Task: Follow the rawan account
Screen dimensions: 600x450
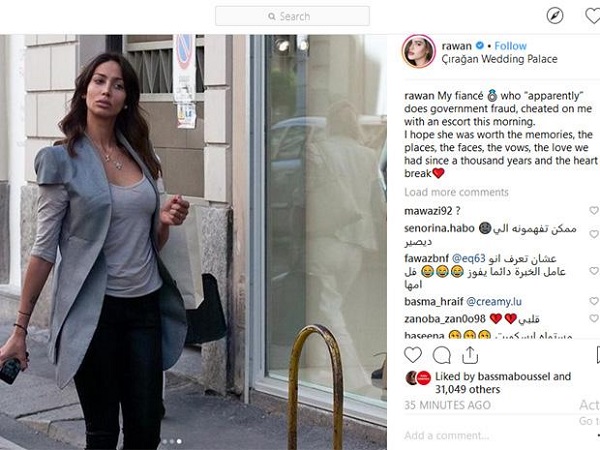Action: [510, 46]
